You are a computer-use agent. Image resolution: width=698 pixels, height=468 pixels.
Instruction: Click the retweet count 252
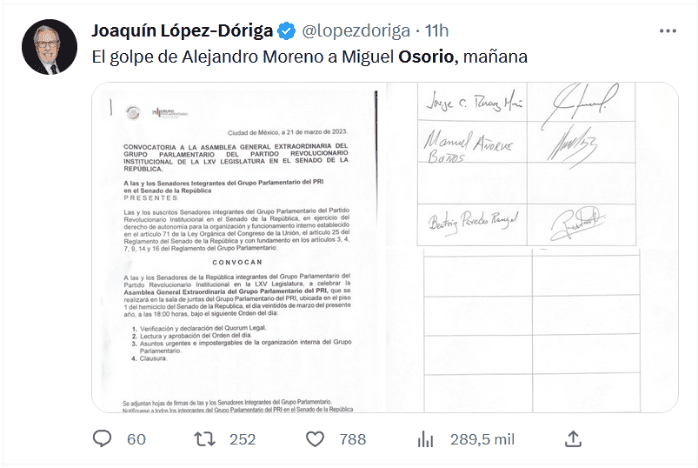pyautogui.click(x=243, y=438)
